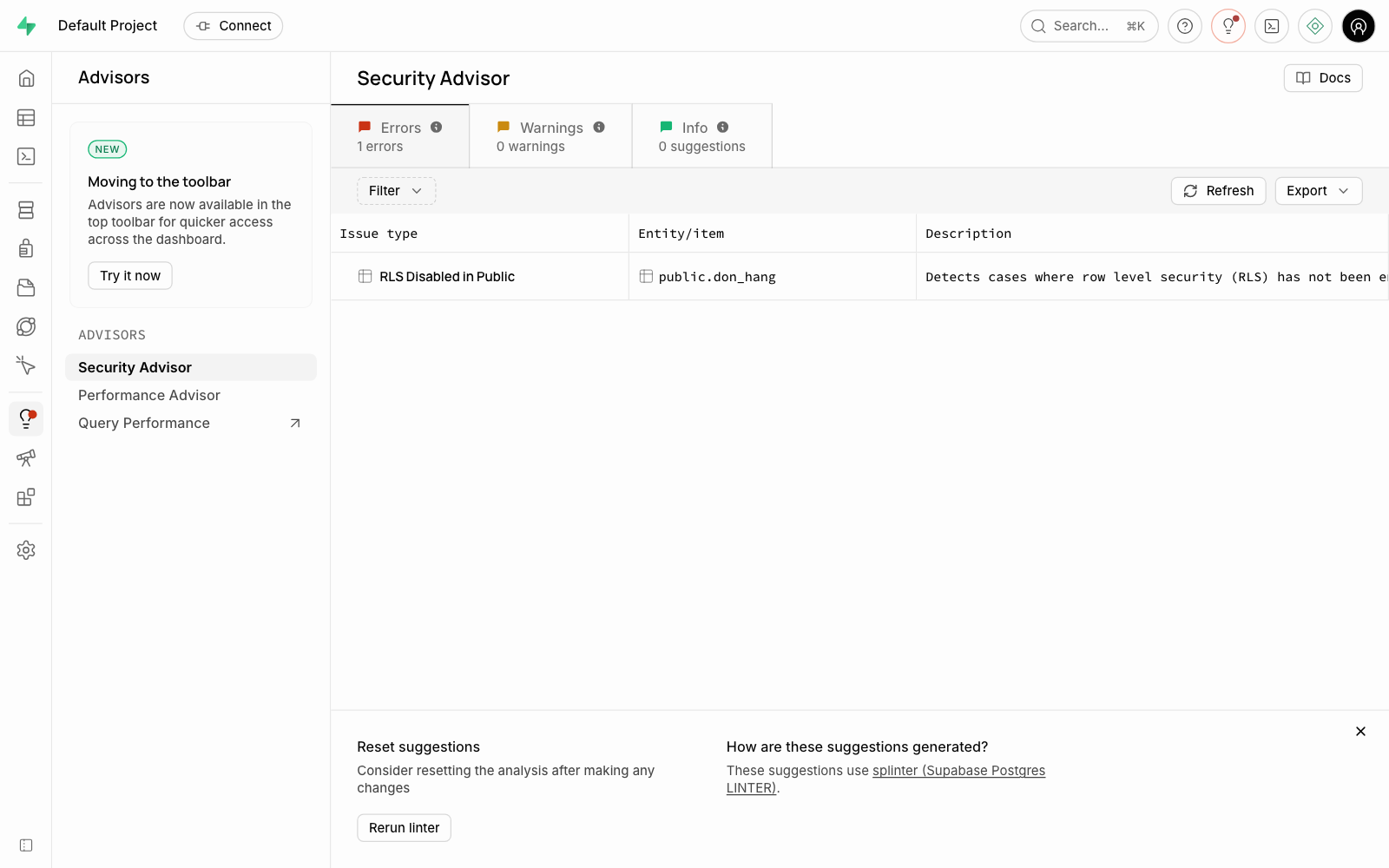Click the Refresh button

1219,191
